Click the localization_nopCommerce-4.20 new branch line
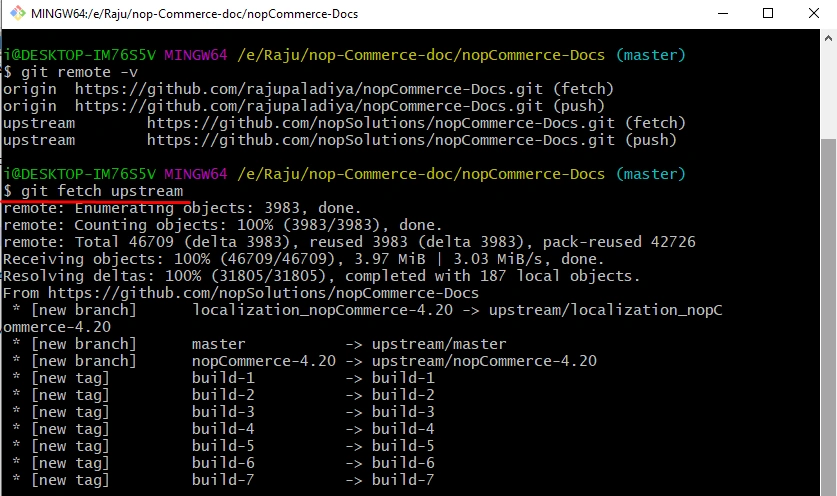This screenshot has width=837, height=496. (367, 310)
